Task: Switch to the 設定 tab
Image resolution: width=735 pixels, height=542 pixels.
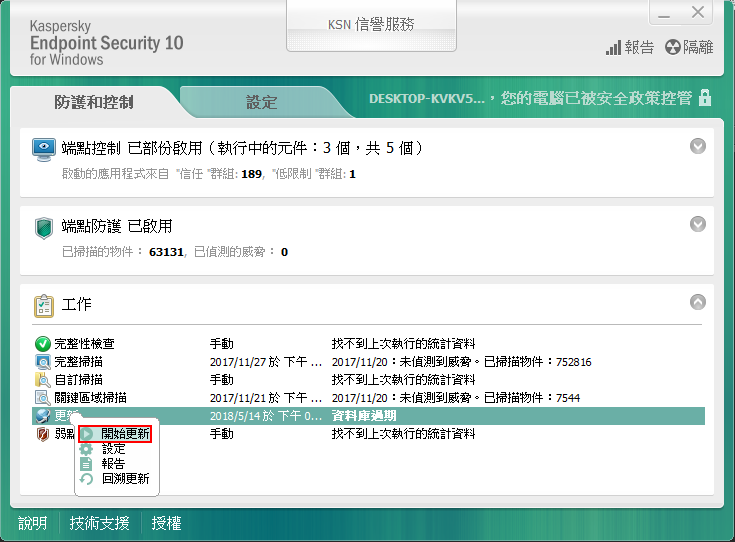Action: pyautogui.click(x=262, y=102)
